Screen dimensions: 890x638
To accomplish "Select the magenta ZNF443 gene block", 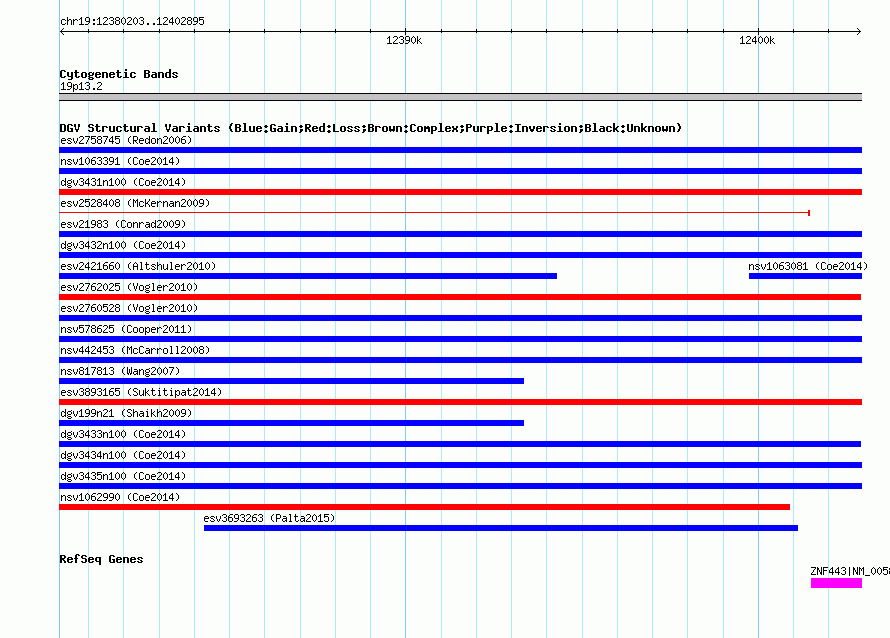I will tap(836, 583).
